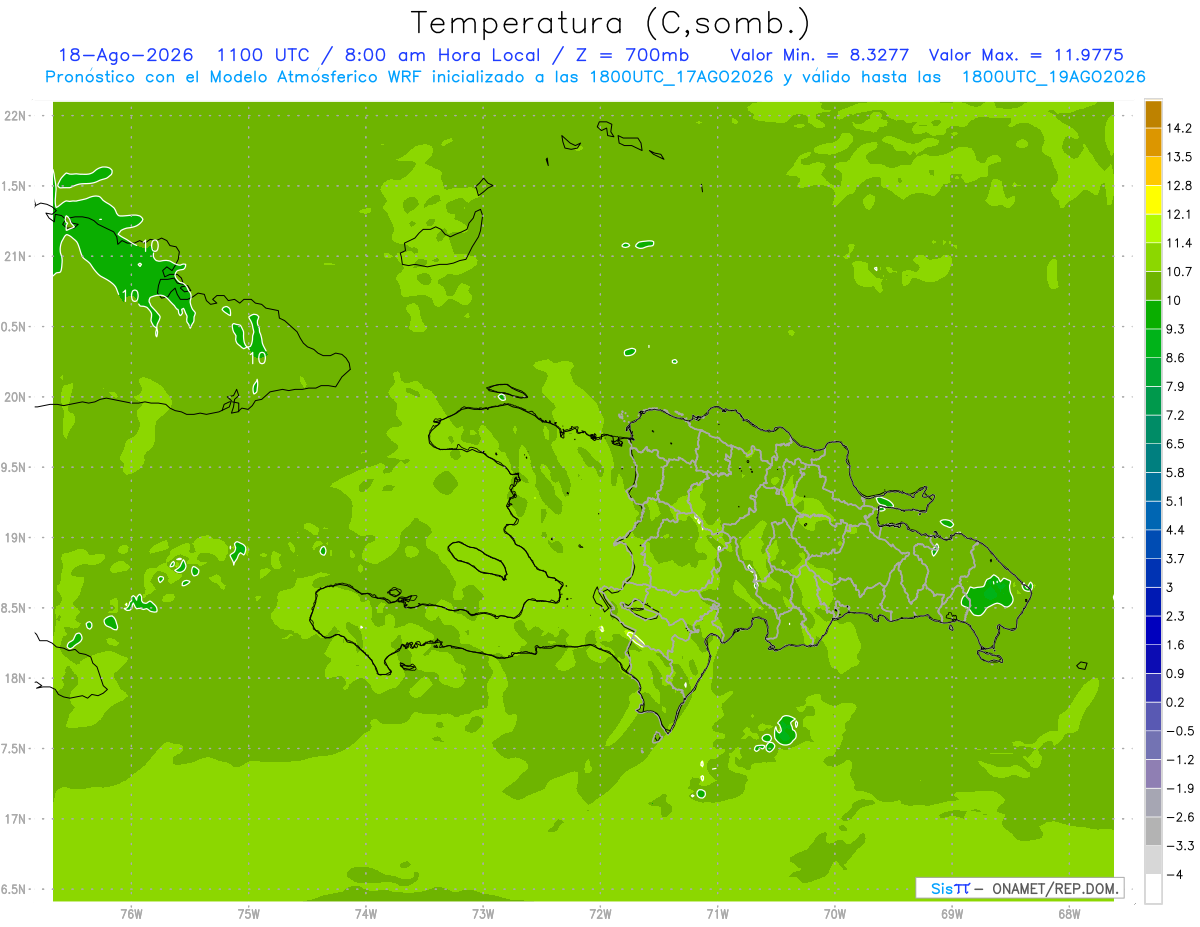Click the "0.2" legend value
This screenshot has height=927, width=1200.
click(1175, 702)
